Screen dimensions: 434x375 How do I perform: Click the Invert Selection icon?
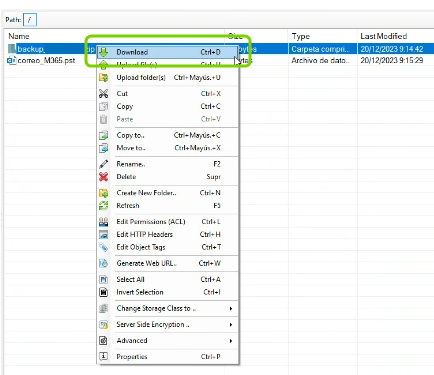[x=104, y=292]
